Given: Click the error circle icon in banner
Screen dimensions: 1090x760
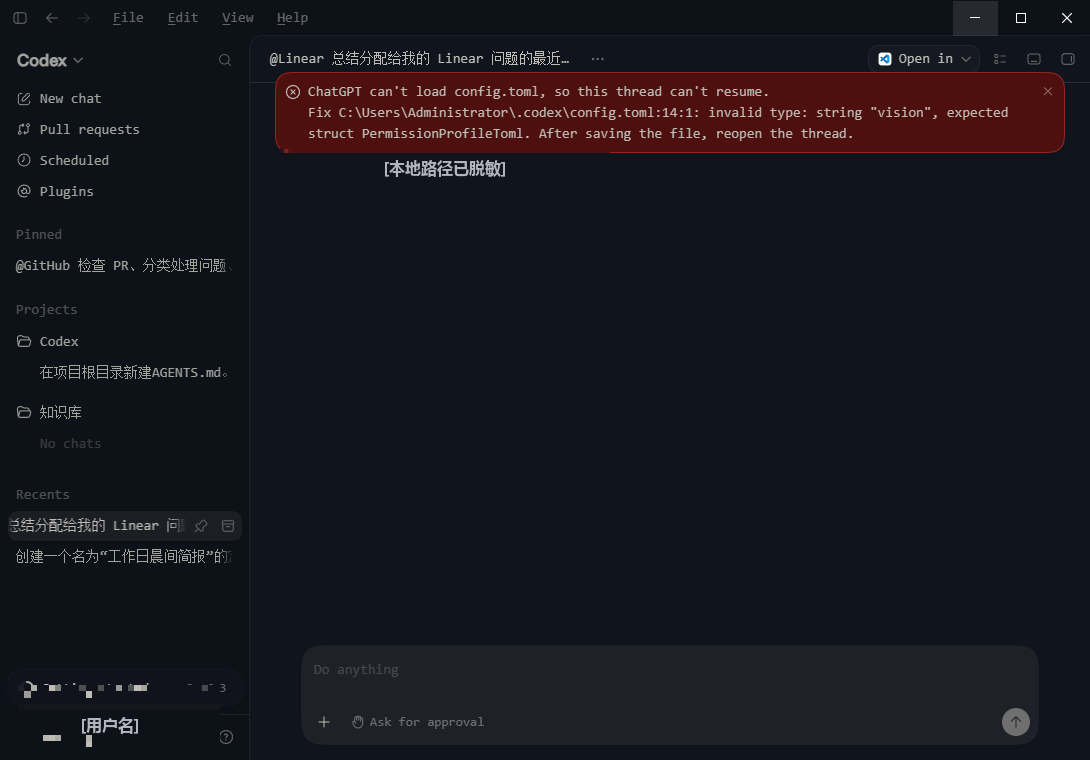Looking at the screenshot, I should tap(293, 92).
